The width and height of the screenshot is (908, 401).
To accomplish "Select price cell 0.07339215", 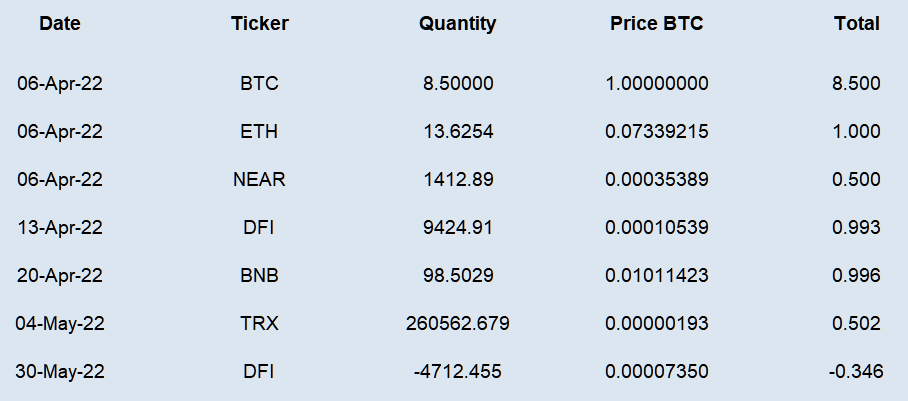I will (x=657, y=132).
